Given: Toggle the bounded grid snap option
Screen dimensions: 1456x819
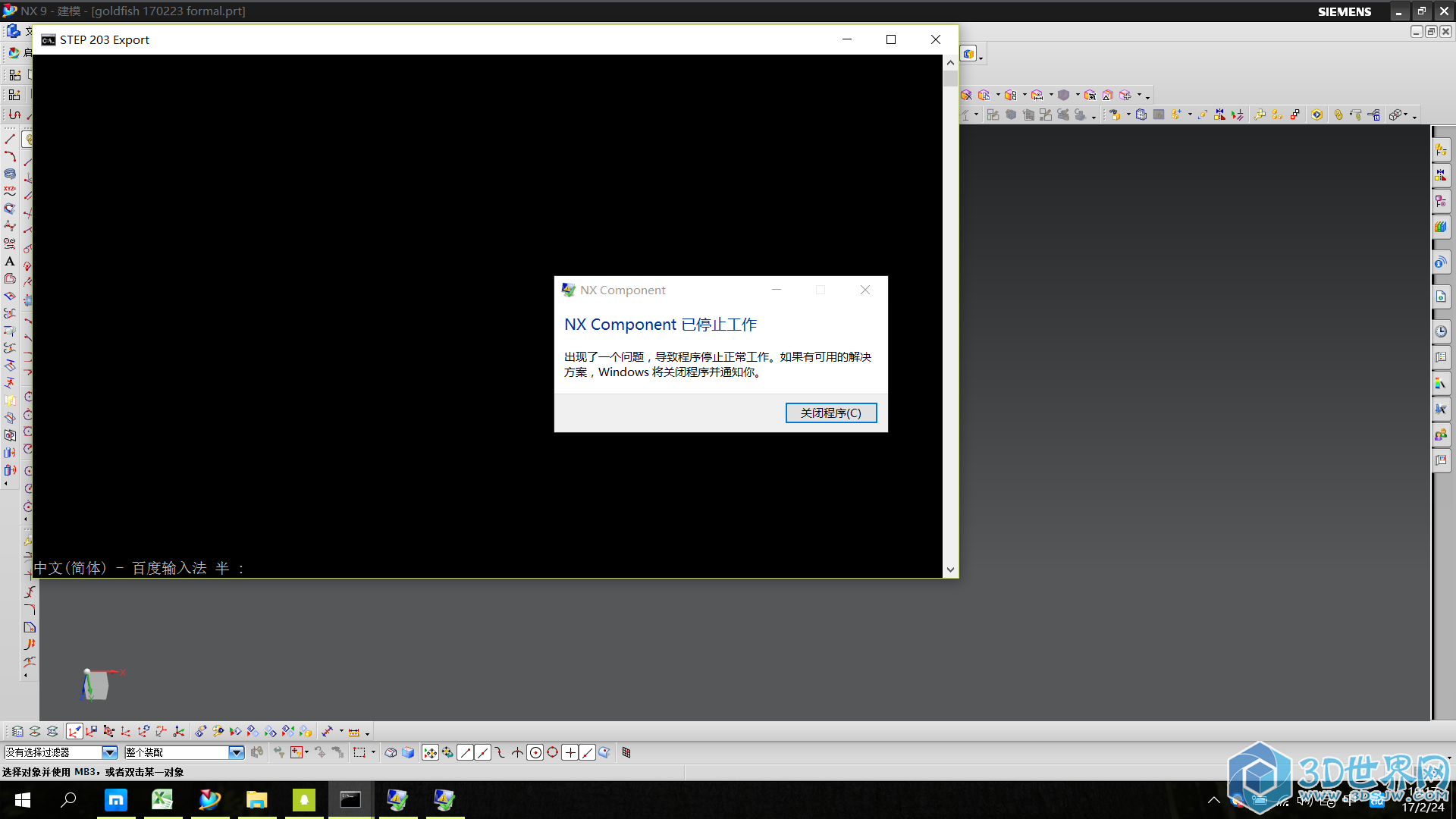Looking at the screenshot, I should (626, 752).
